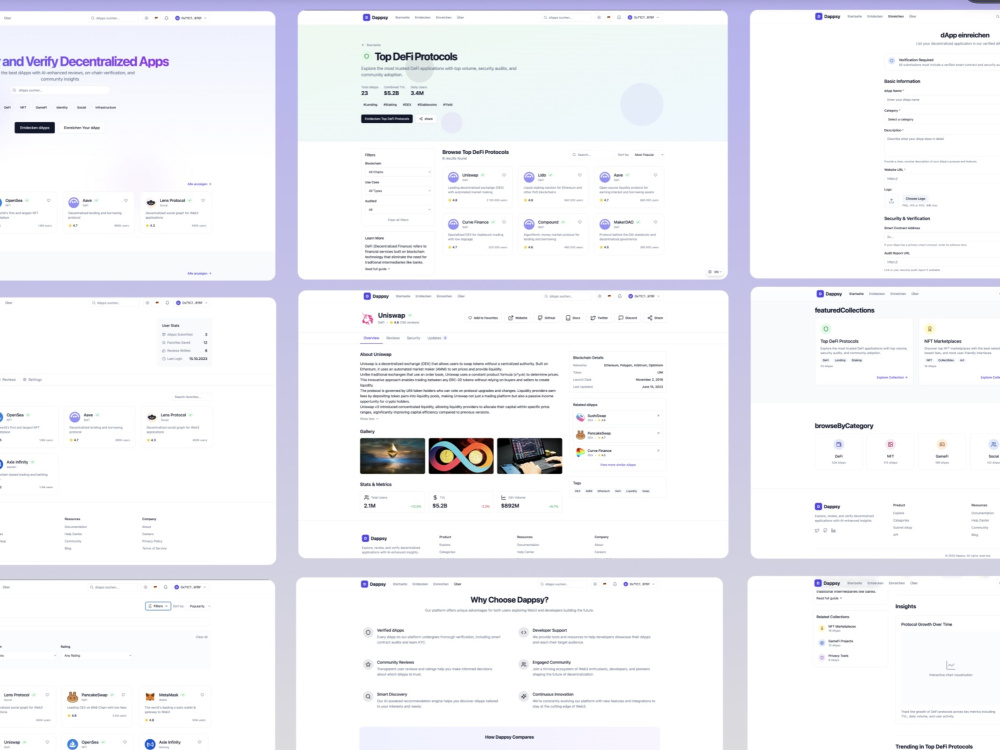This screenshot has width=1000, height=750.
Task: Click the DeFi category icon under browseByCategory
Action: pos(839,445)
